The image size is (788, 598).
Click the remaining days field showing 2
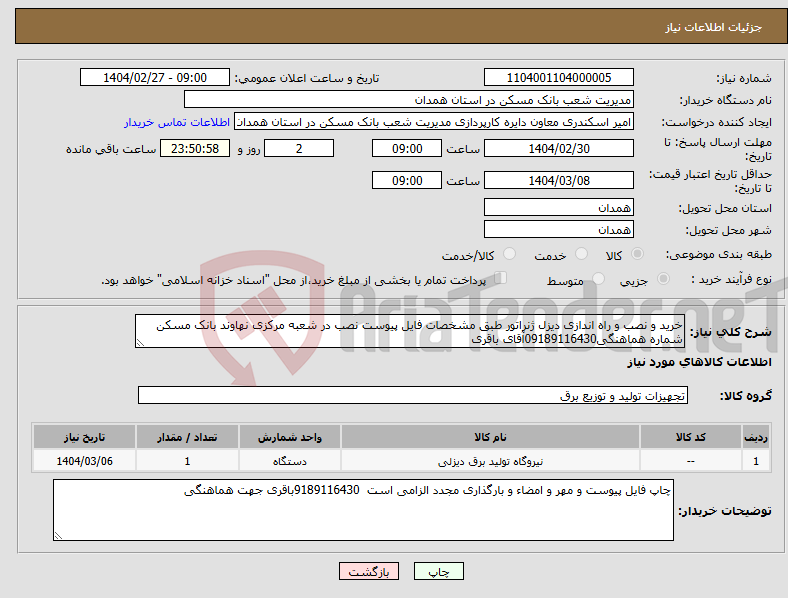(x=299, y=149)
